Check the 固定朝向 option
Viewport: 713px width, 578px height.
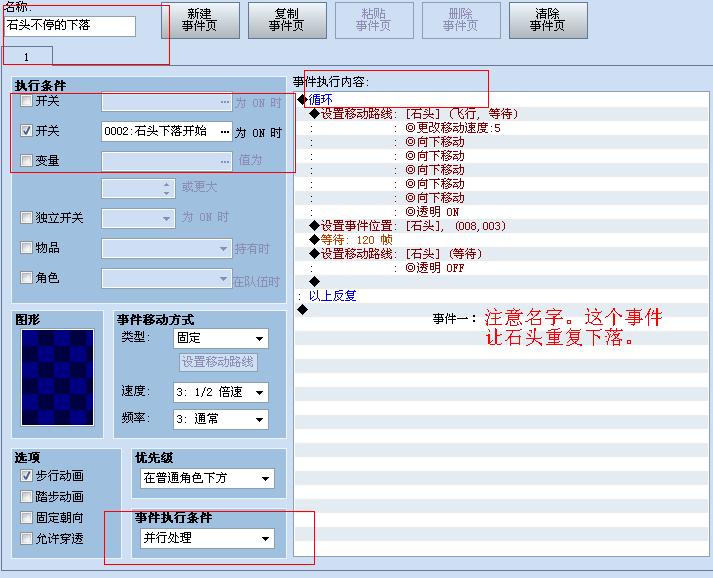click(x=26, y=518)
